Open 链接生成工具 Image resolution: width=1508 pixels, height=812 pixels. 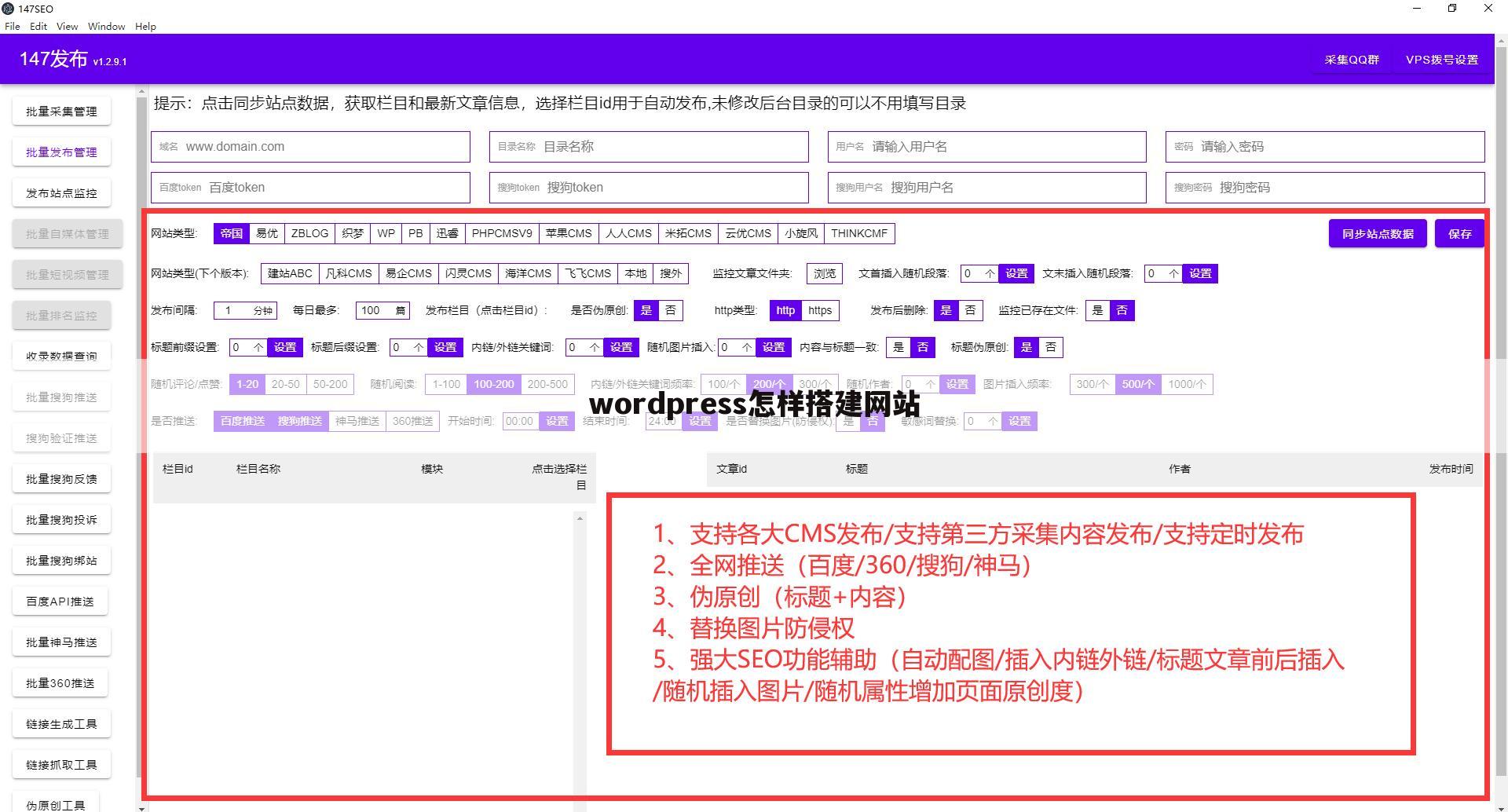[x=61, y=724]
